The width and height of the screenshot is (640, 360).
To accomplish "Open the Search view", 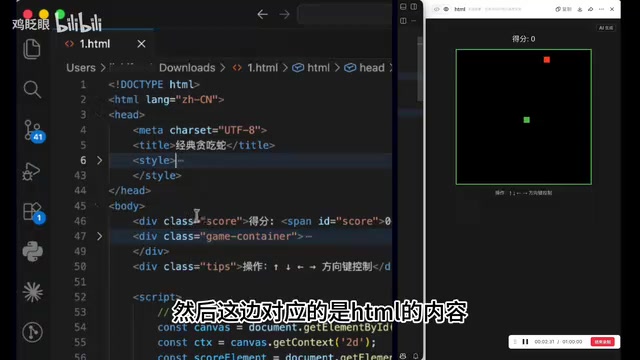I will tap(32, 89).
